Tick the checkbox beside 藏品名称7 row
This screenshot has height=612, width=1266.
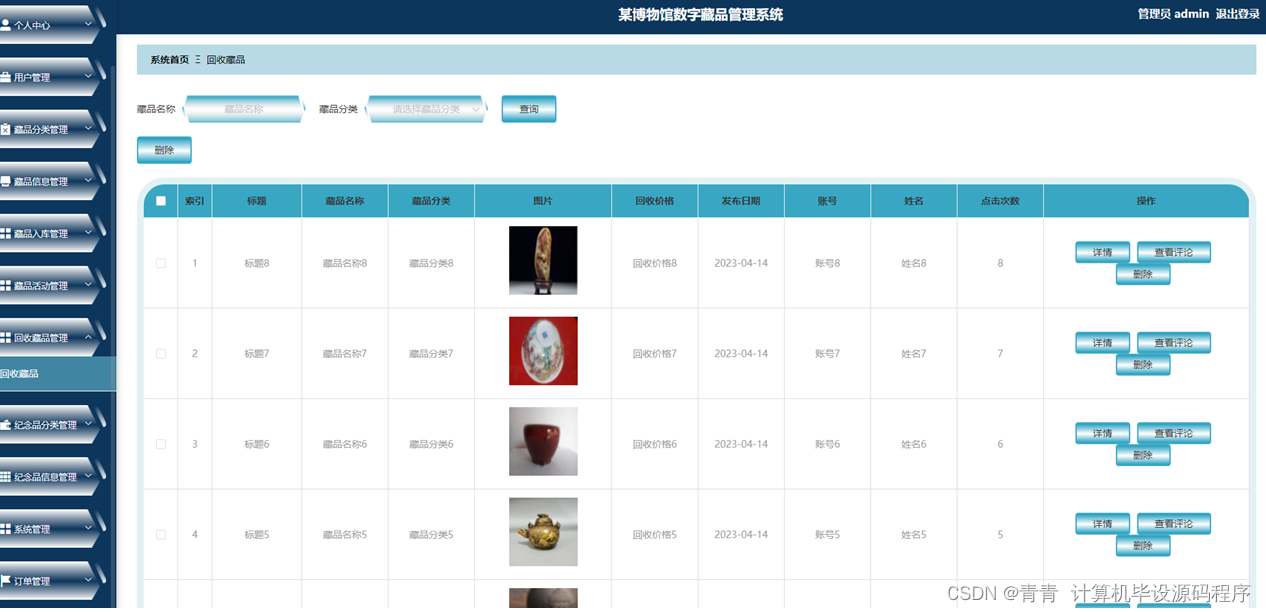(x=159, y=353)
